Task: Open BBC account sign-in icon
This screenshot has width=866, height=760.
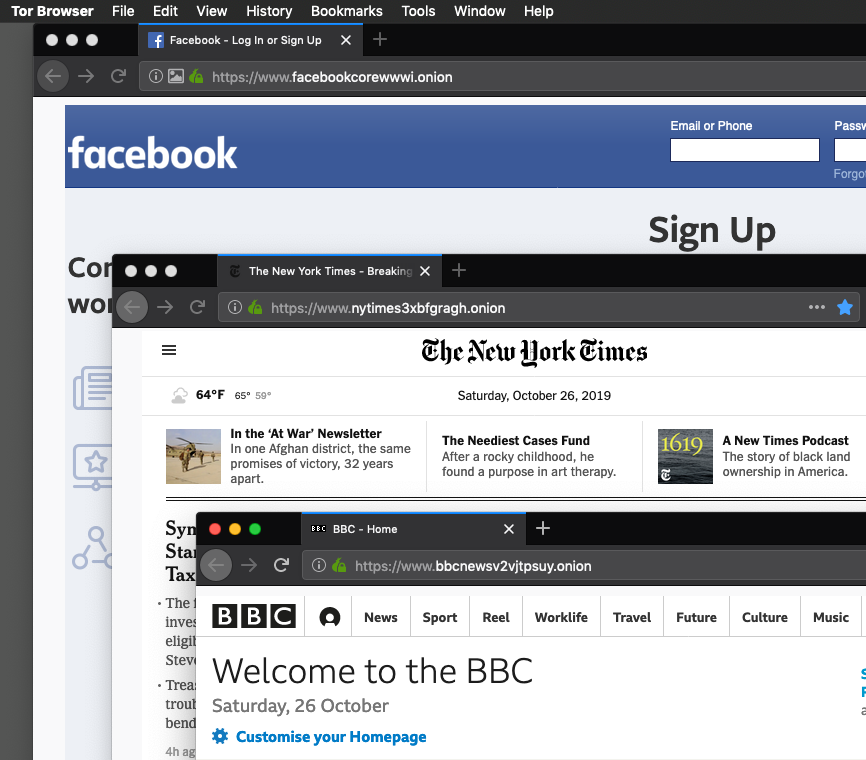Action: tap(330, 617)
